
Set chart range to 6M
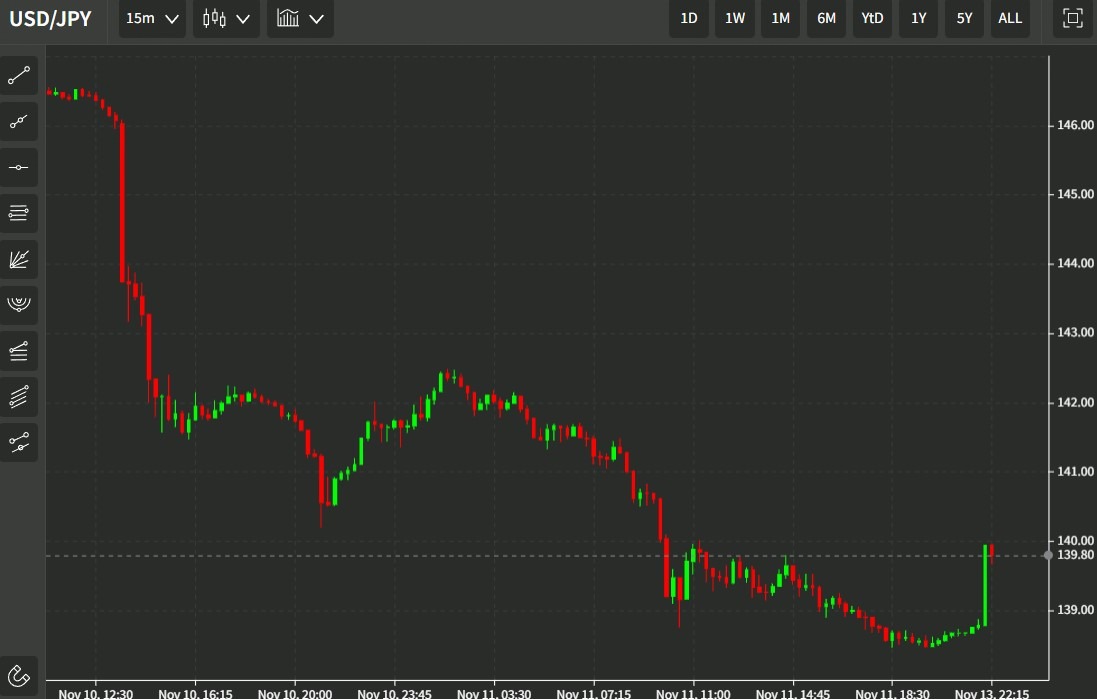(x=826, y=18)
